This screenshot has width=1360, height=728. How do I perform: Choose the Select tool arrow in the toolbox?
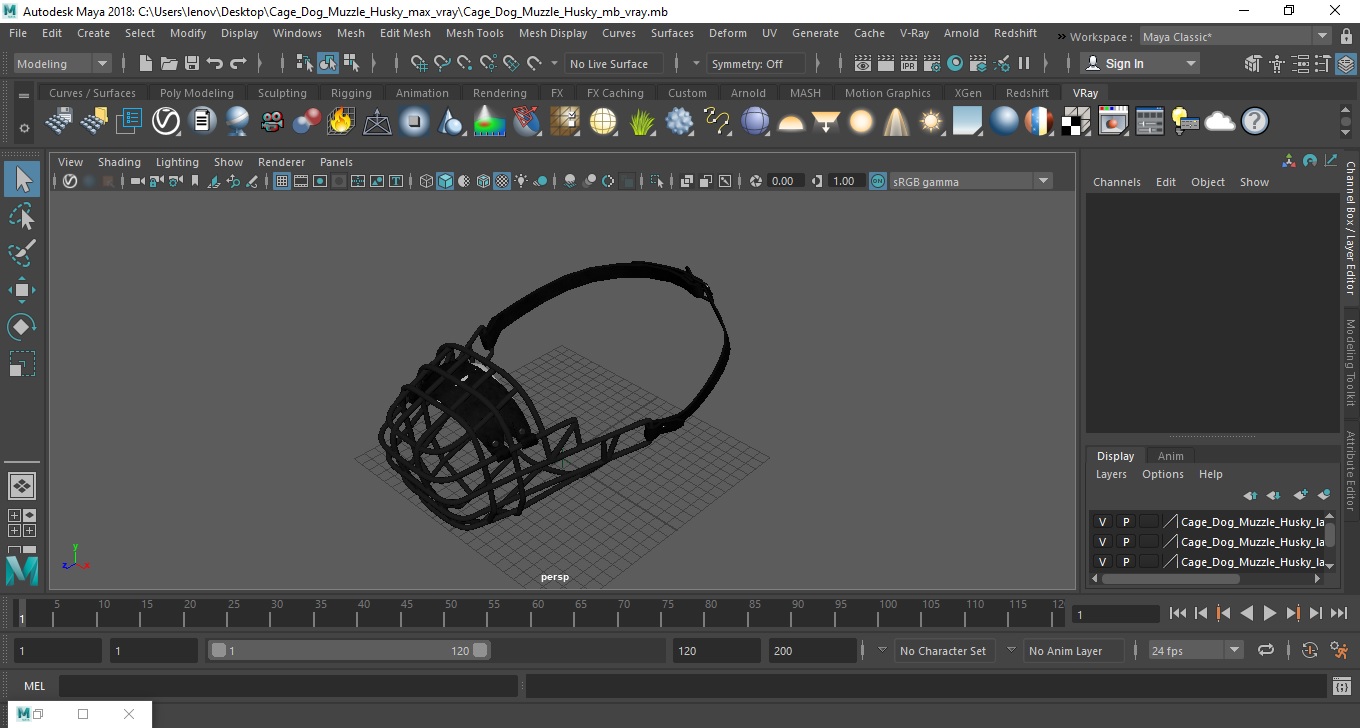pos(22,179)
